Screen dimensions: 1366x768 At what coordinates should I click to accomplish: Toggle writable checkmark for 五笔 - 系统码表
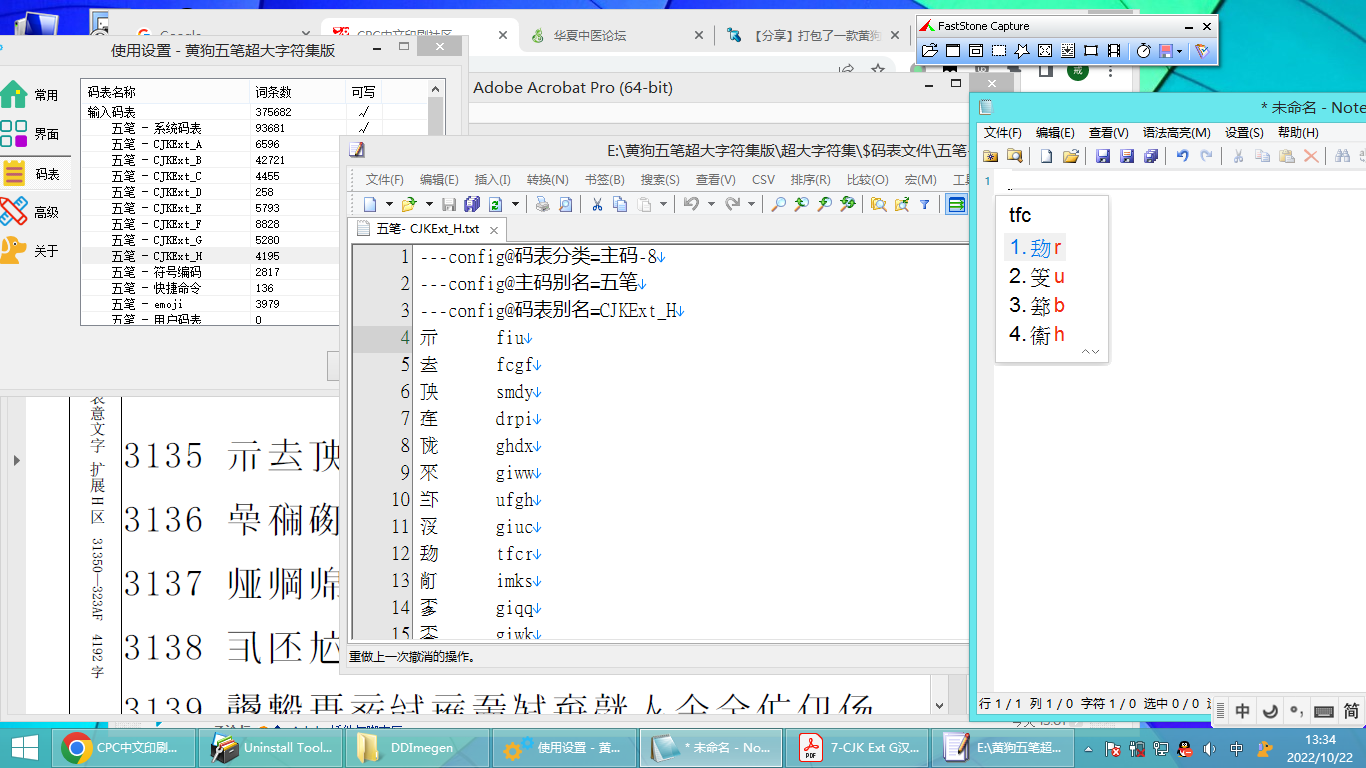(364, 128)
